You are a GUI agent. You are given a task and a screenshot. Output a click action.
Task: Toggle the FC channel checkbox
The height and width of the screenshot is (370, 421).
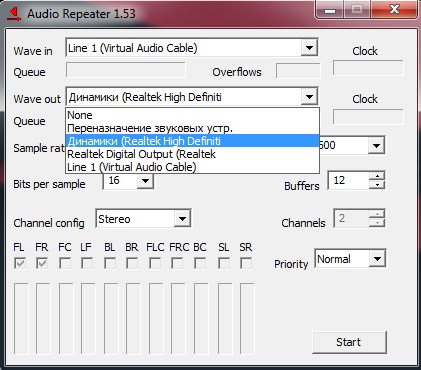[65, 264]
